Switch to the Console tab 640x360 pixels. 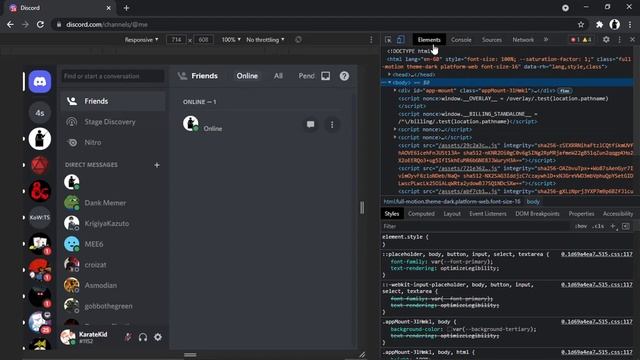[x=461, y=40]
